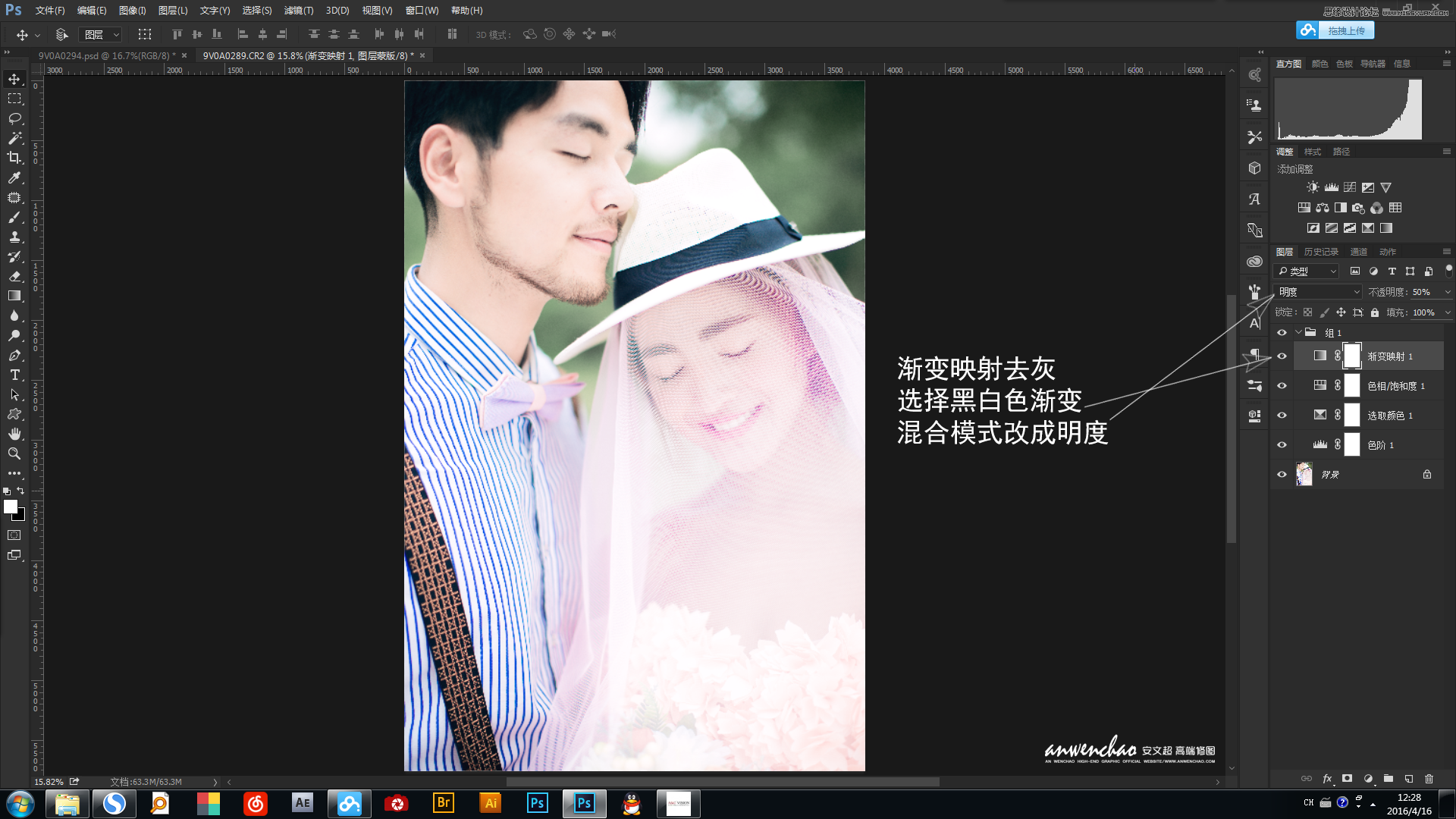Screen dimensions: 1456x819
Task: Open the blend mode dropdown showing 明度
Action: point(1318,292)
